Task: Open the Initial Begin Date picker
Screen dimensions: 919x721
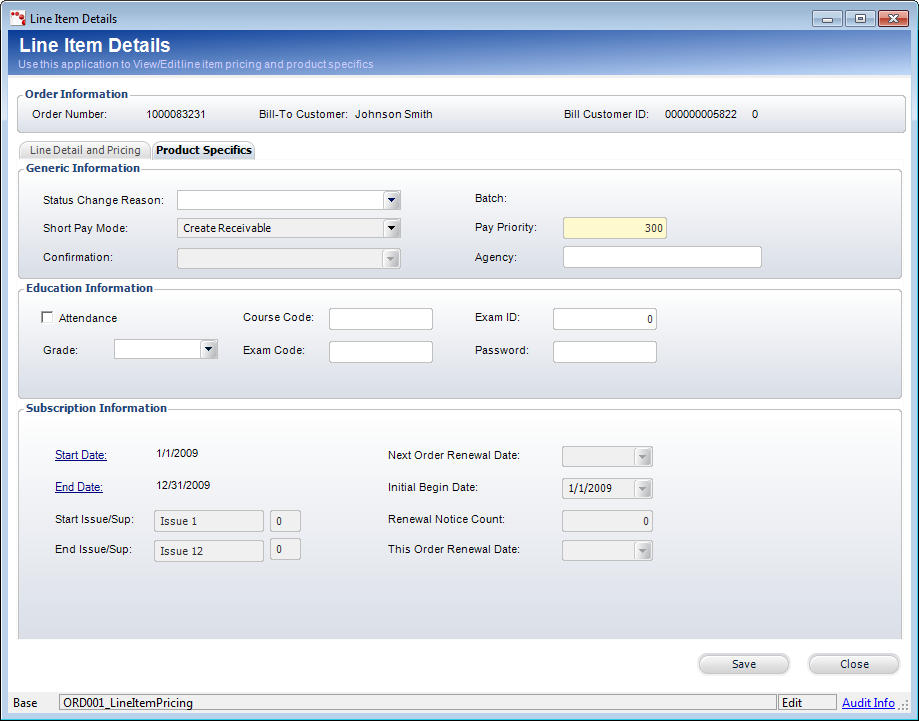Action: coord(643,489)
